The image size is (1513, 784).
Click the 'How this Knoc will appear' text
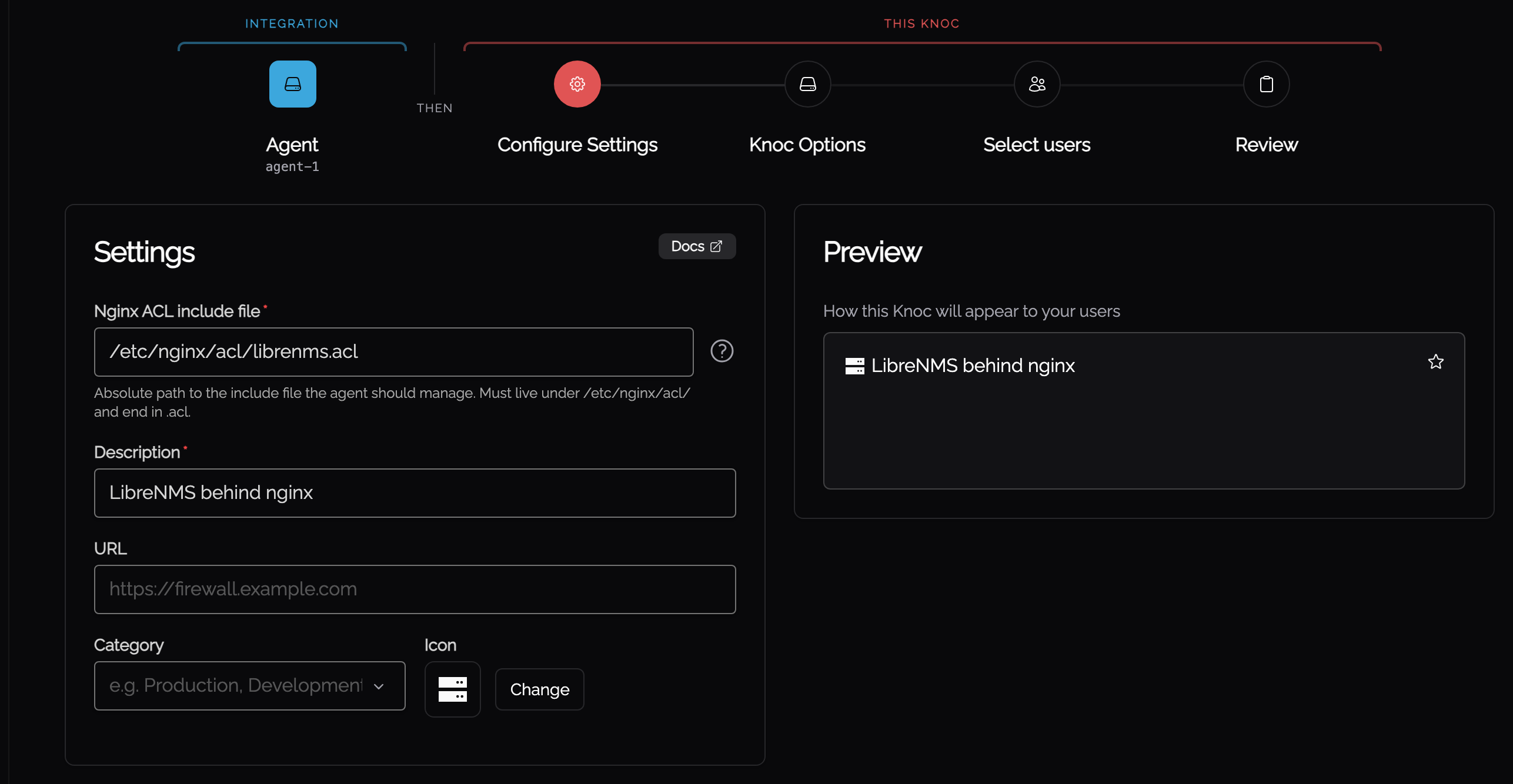click(971, 311)
